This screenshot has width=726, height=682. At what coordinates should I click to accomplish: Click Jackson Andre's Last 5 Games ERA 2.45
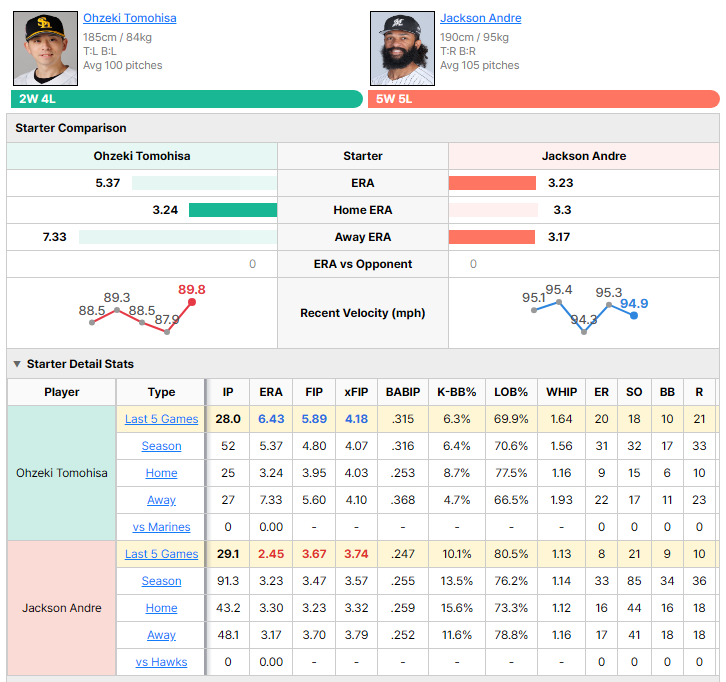pyautogui.click(x=271, y=554)
